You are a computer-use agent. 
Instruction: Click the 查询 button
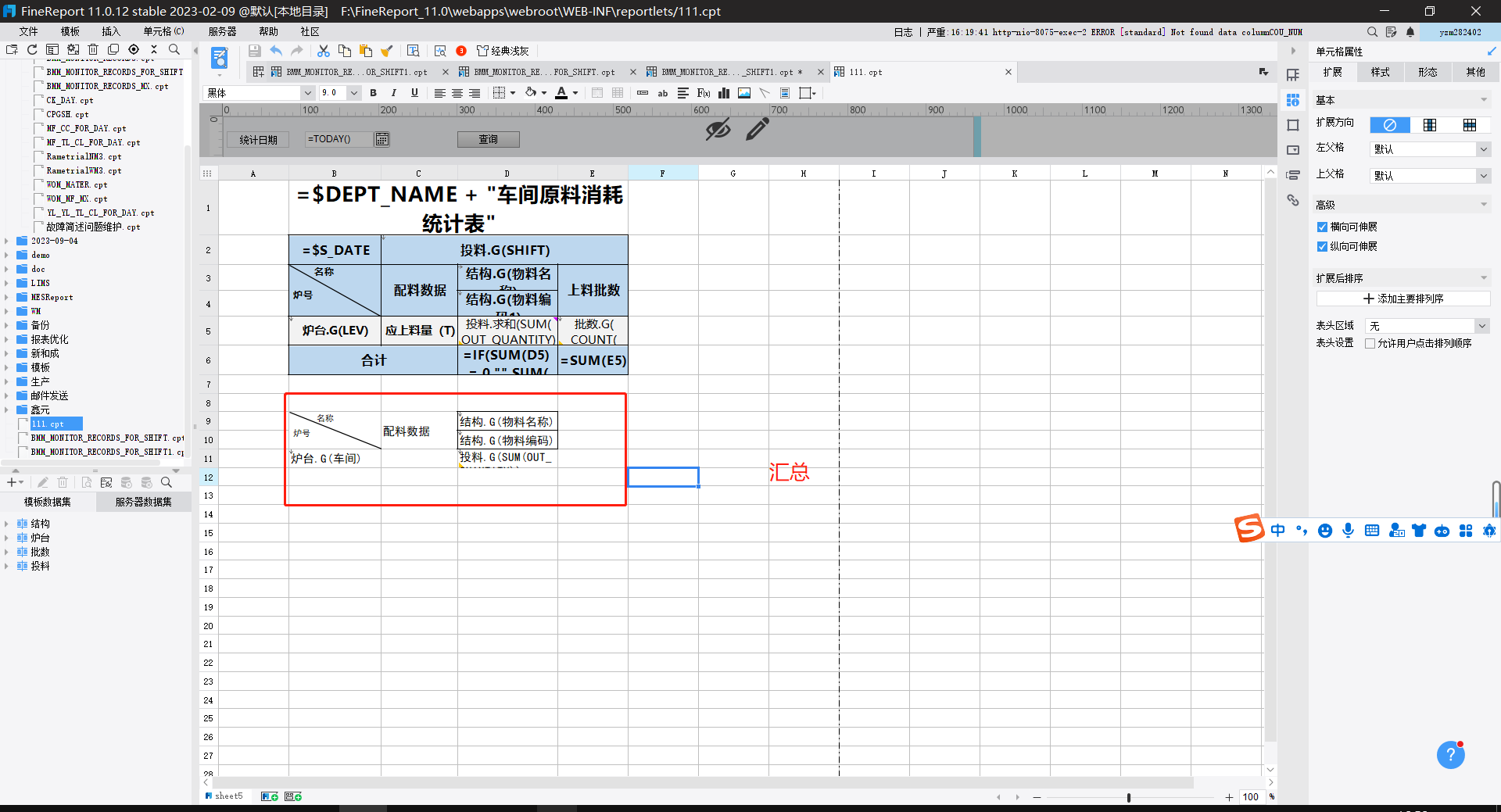tap(489, 139)
